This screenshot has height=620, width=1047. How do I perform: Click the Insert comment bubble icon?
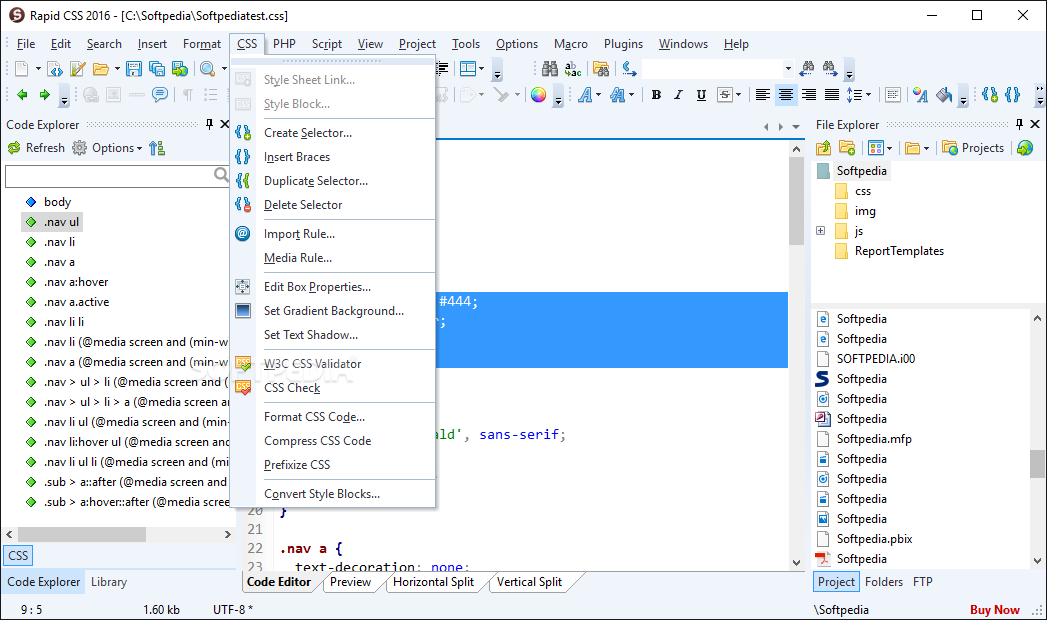tap(160, 95)
